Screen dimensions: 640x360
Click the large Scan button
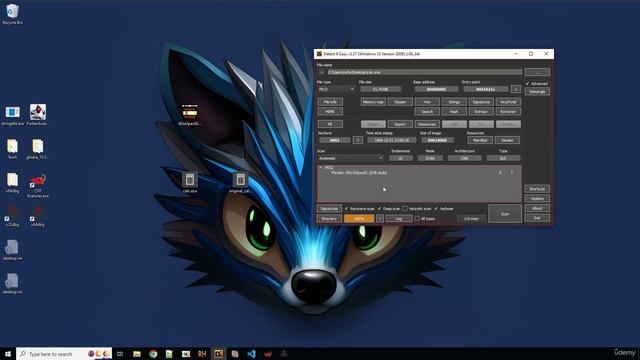pyautogui.click(x=504, y=213)
